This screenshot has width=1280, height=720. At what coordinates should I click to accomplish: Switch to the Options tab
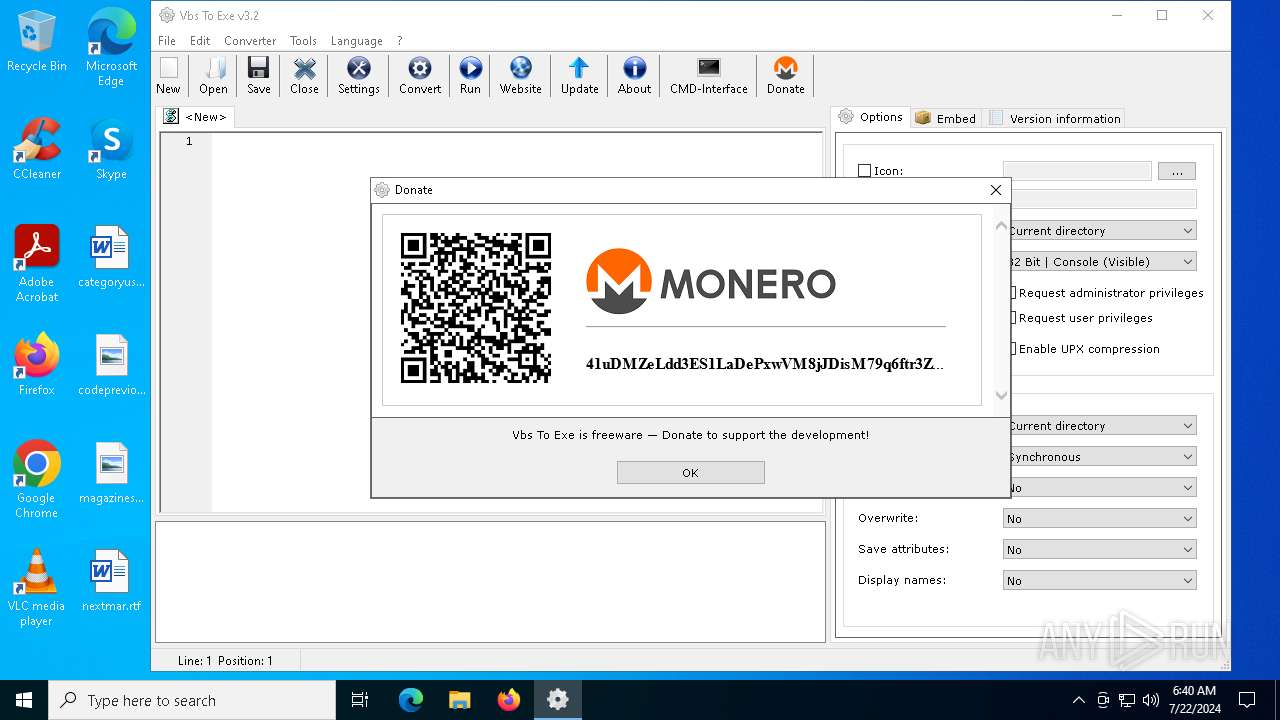pyautogui.click(x=871, y=117)
